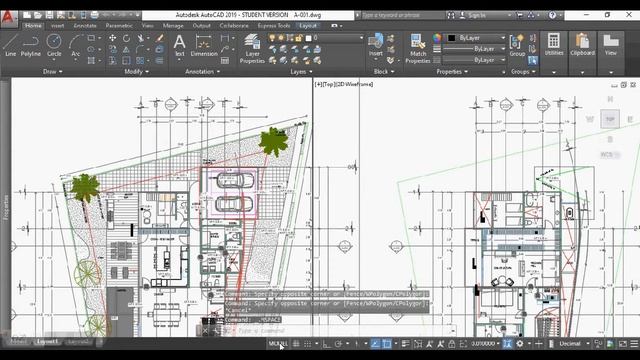This screenshot has height=360, width=640.
Task: Click the Insert block icon
Action: (376, 44)
